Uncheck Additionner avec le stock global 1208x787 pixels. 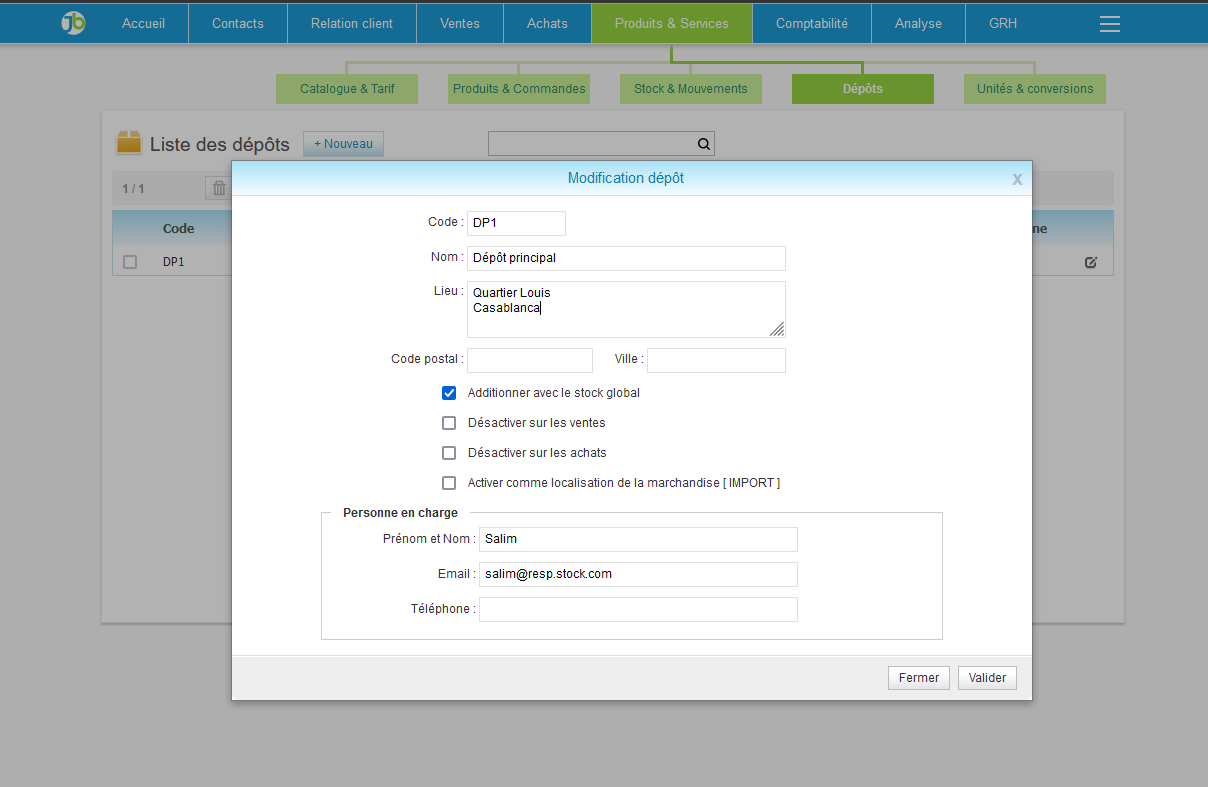point(449,393)
